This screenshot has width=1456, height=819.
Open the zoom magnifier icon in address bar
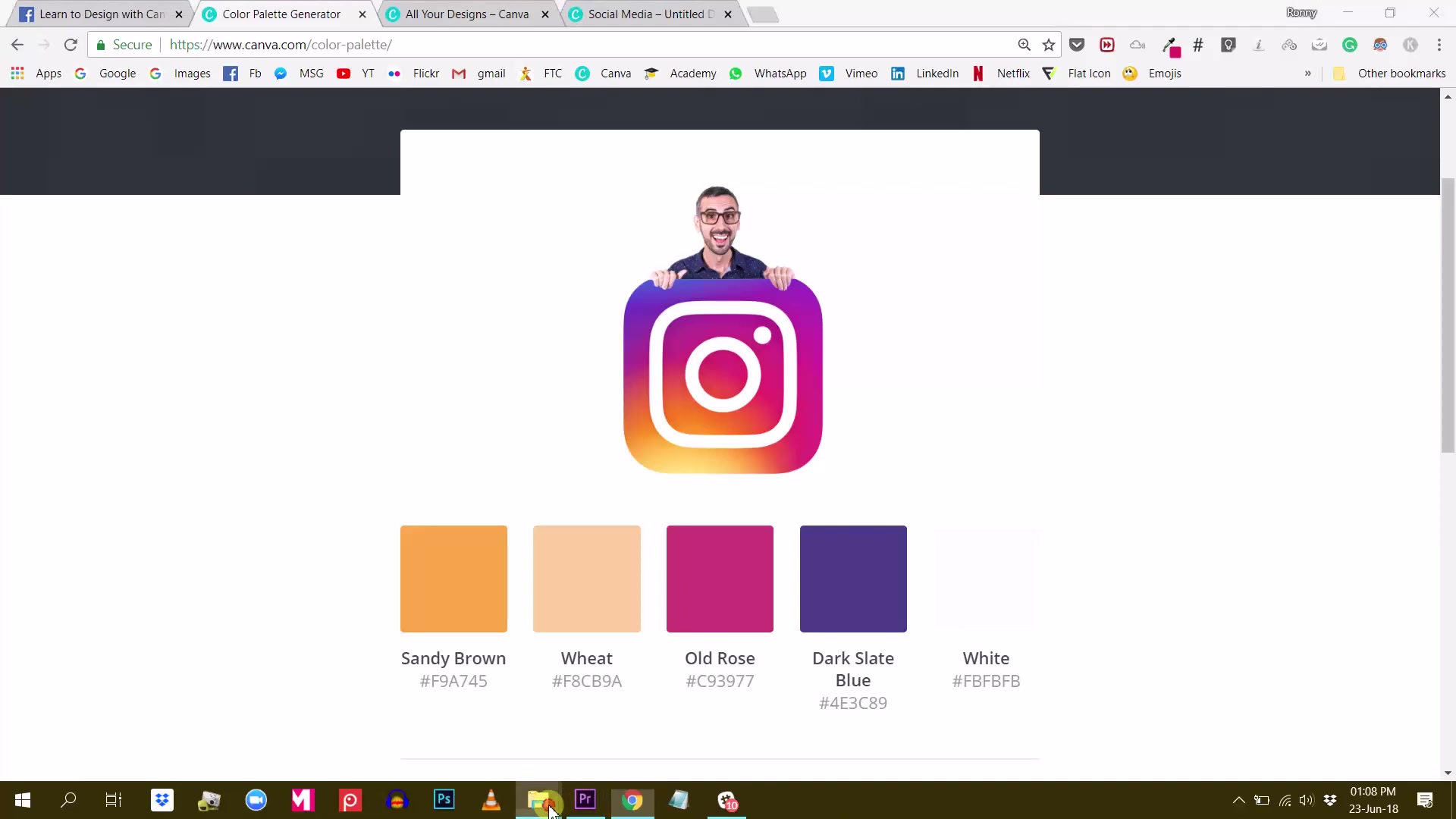pos(1024,45)
